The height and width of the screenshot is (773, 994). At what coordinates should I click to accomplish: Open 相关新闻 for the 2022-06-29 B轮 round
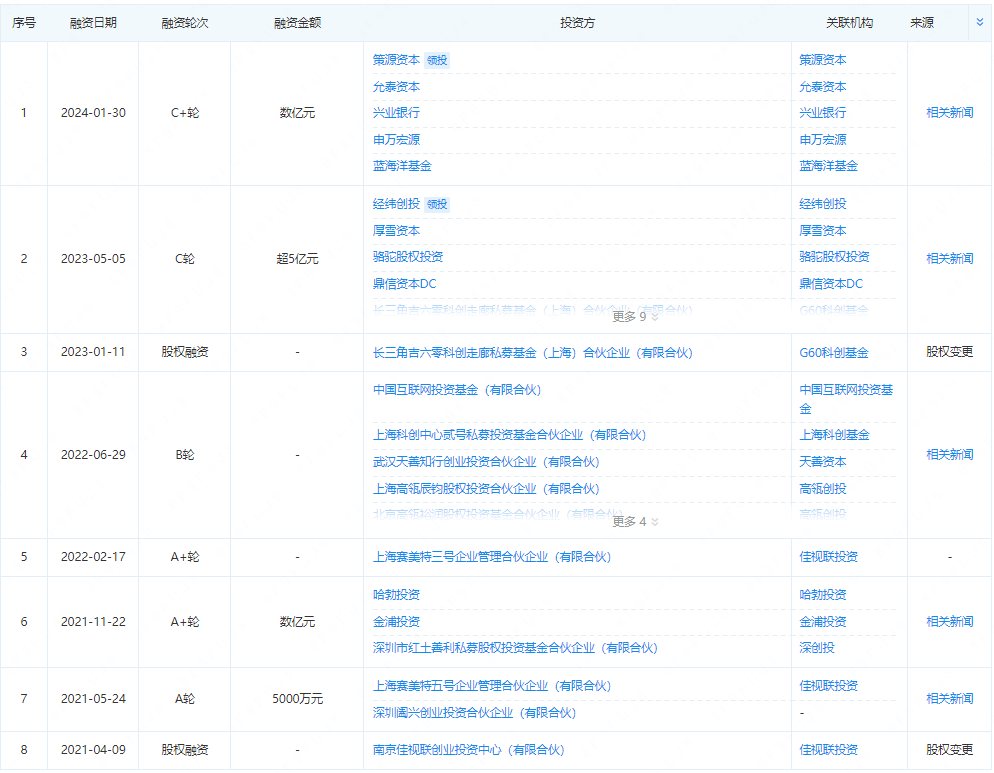tap(950, 455)
